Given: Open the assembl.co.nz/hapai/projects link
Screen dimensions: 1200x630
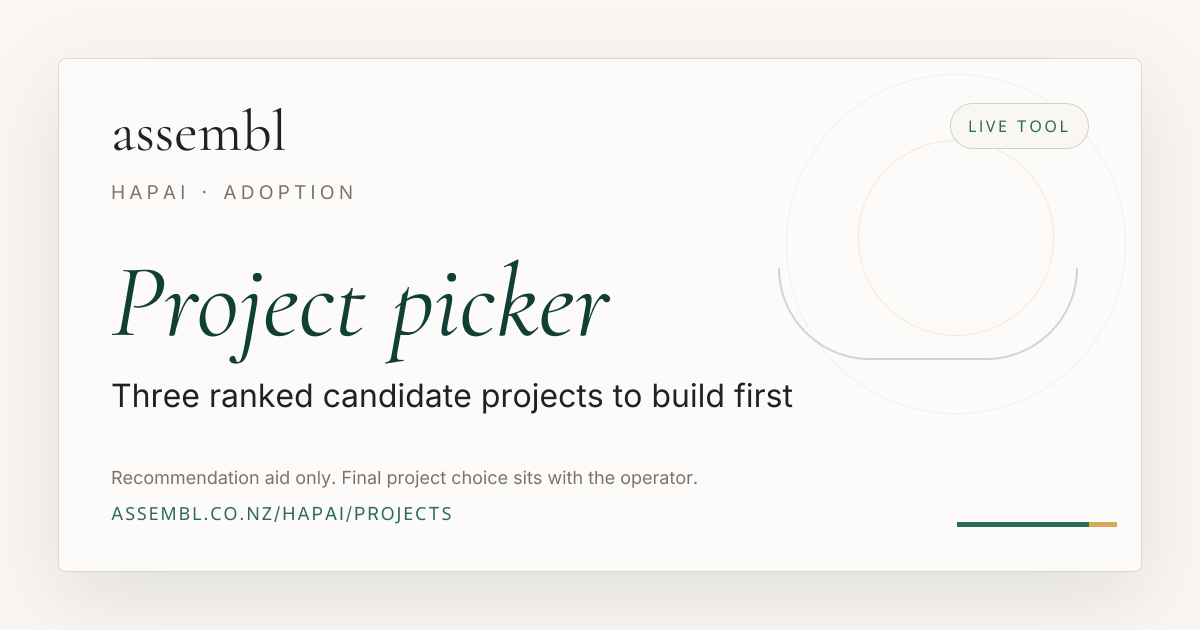Looking at the screenshot, I should [x=282, y=514].
